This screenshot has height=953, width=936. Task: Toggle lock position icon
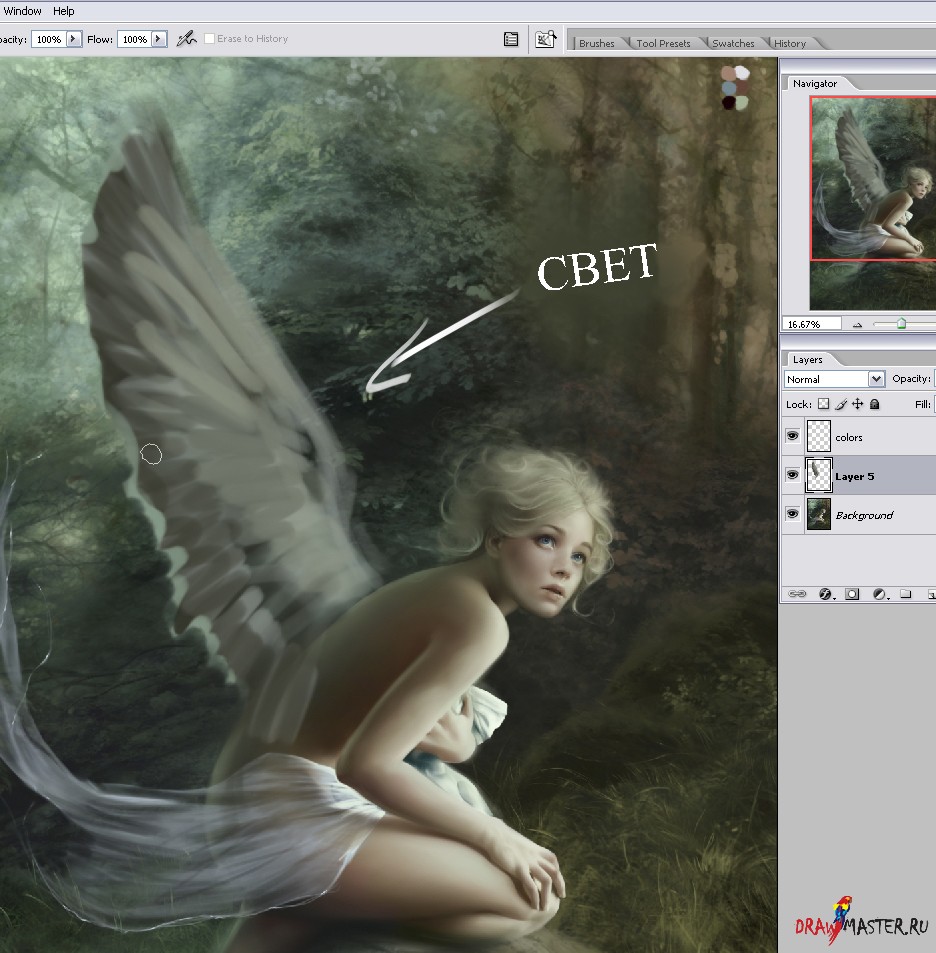click(858, 404)
